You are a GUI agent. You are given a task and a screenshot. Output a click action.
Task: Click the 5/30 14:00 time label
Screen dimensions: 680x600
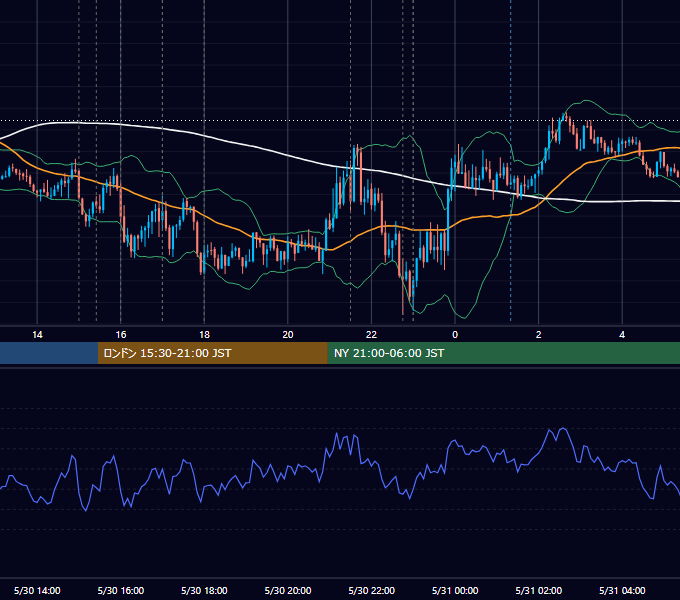click(x=37, y=590)
